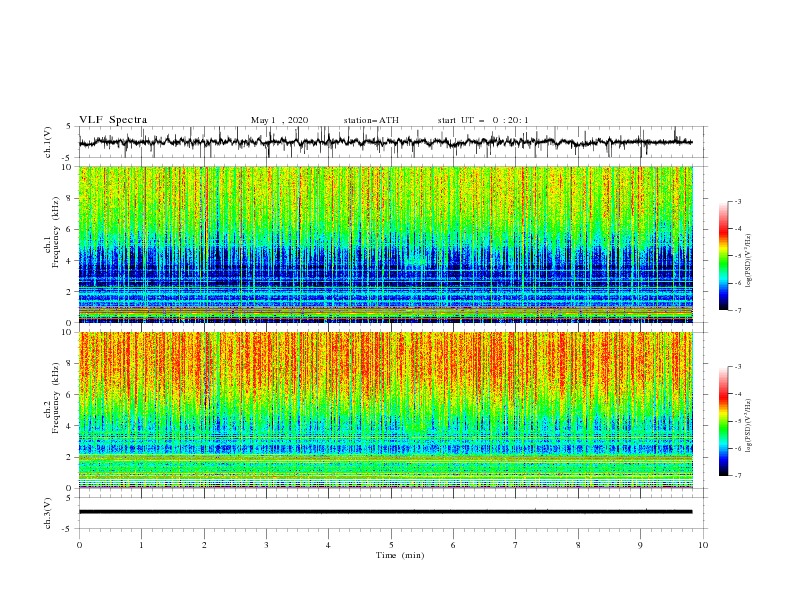Viewport: 792px width, 612px height.
Task: Click the "3" tick on the time axis
Action: [x=266, y=545]
